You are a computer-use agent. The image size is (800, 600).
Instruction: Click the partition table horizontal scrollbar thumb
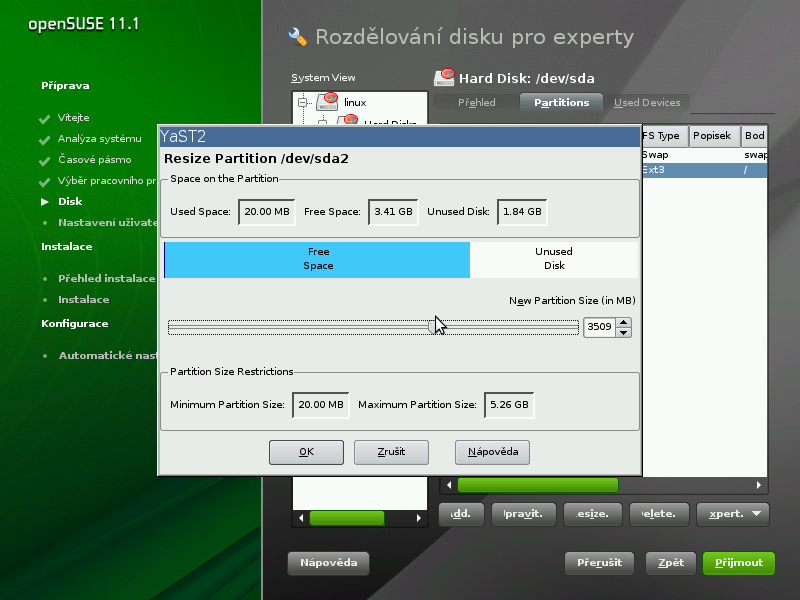click(x=538, y=485)
